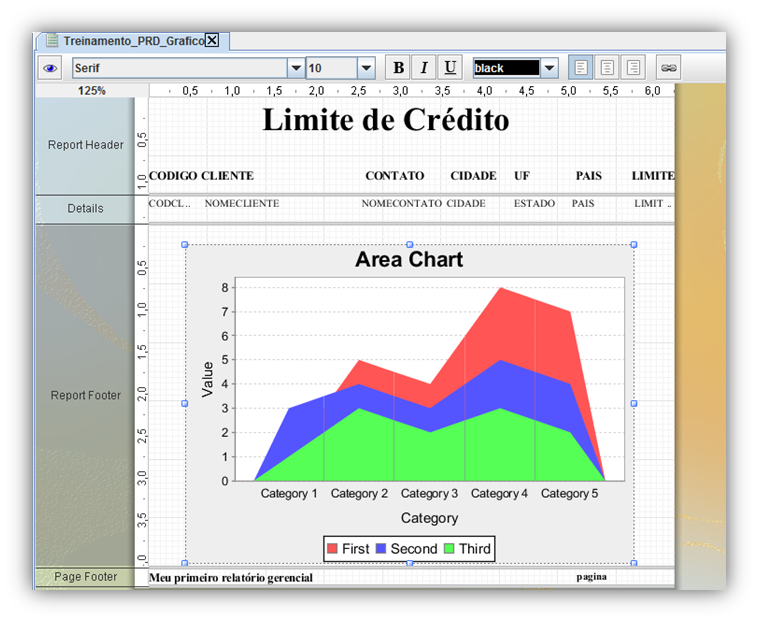The image size is (758, 622).
Task: Click the black text color field
Action: pos(506,68)
